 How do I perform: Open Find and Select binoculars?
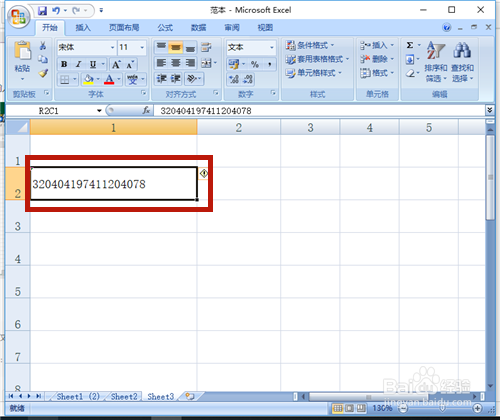[463, 62]
